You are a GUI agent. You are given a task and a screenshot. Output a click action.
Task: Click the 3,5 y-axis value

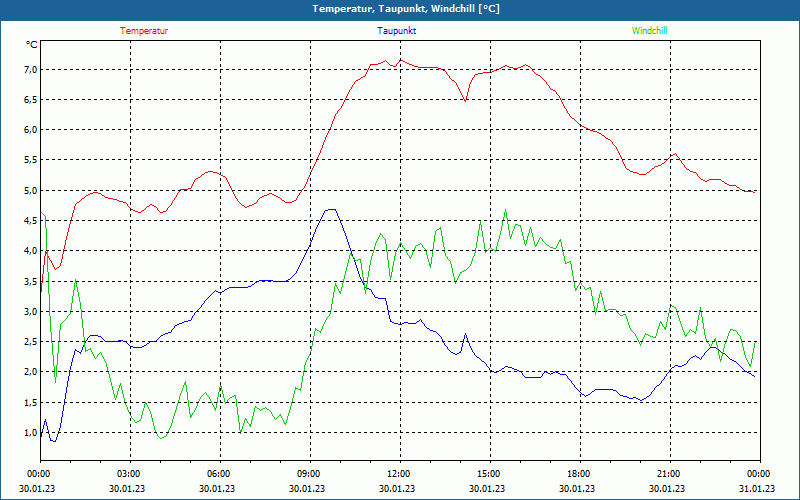31,281
